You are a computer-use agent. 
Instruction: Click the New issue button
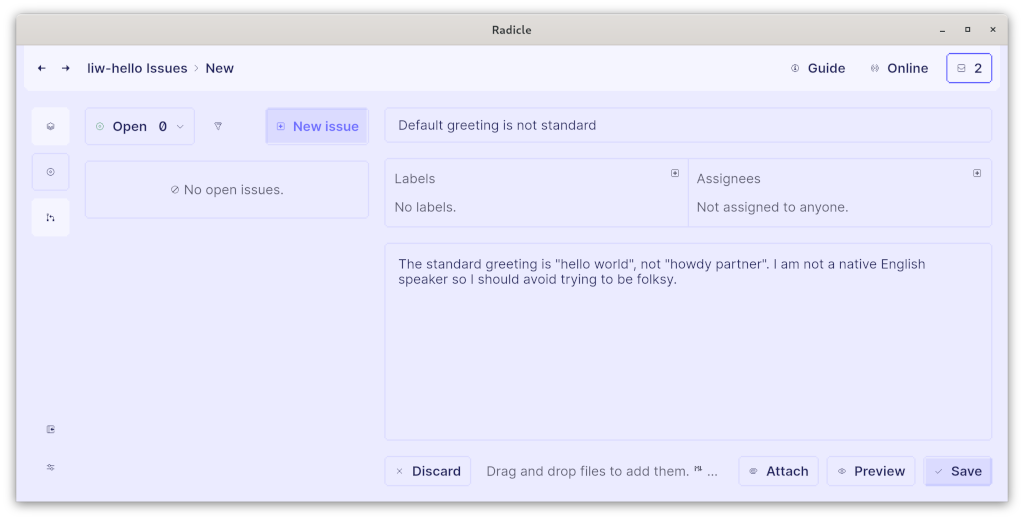pyautogui.click(x=317, y=126)
